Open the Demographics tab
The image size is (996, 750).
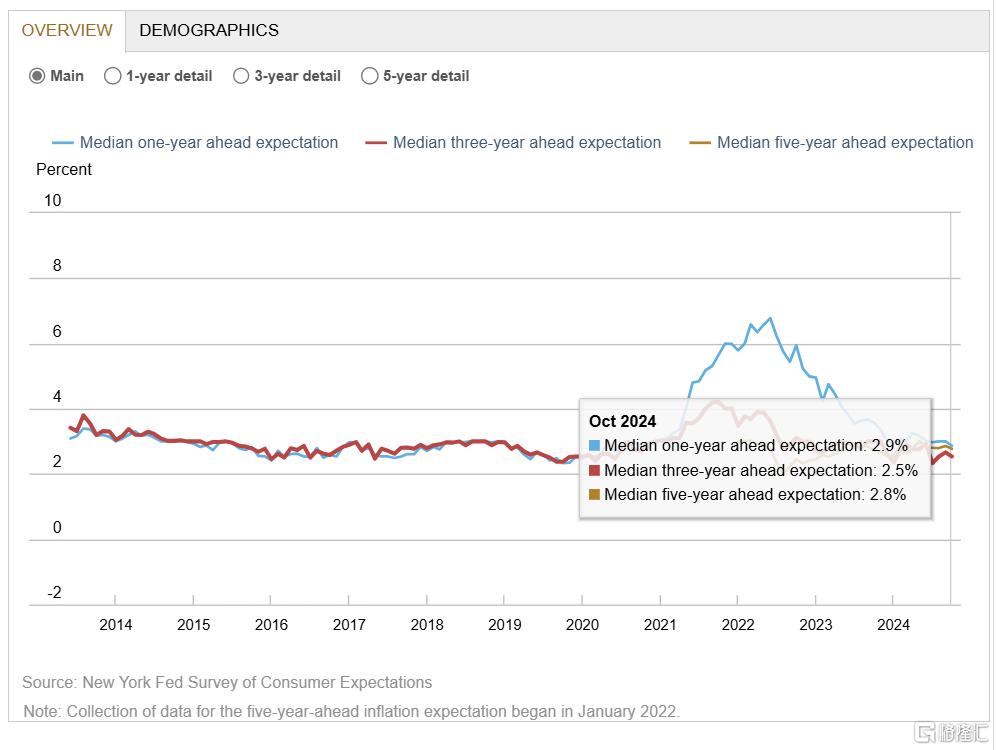click(209, 30)
